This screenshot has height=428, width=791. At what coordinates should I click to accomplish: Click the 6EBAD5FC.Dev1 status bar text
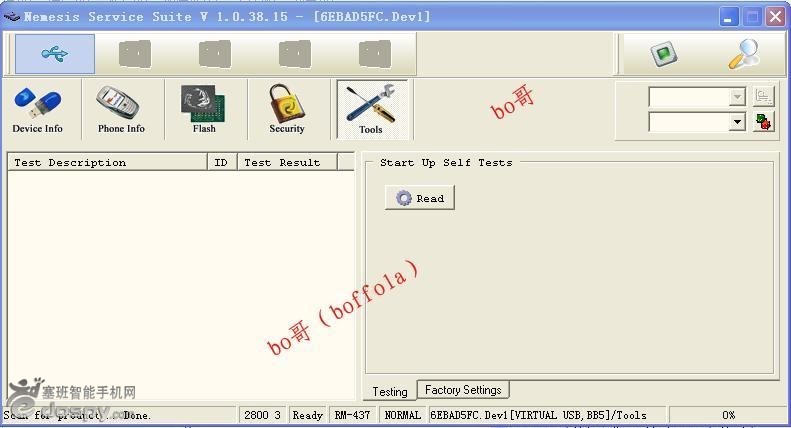[x=538, y=415]
